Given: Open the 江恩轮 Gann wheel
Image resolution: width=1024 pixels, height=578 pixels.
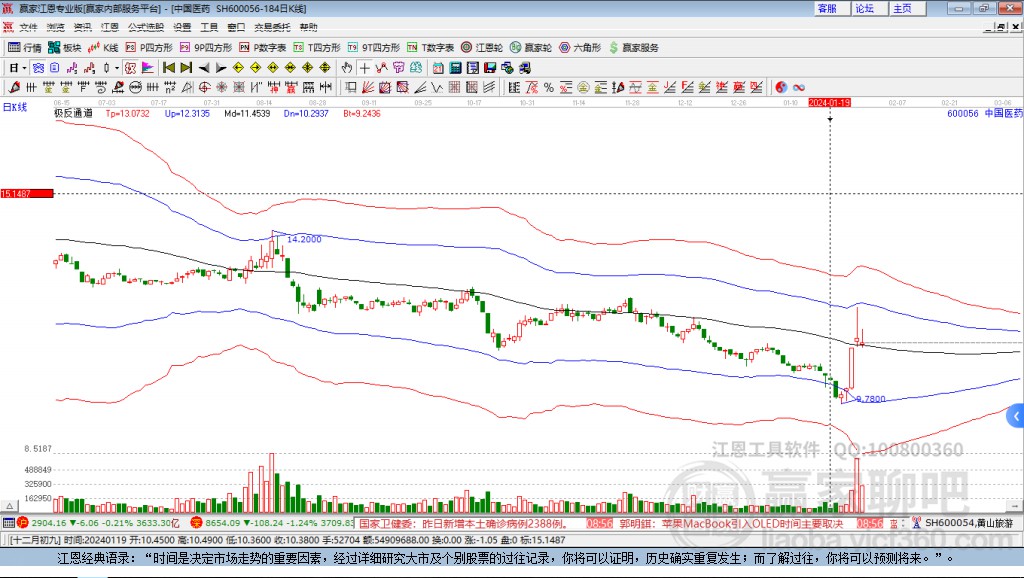Looking at the screenshot, I should click(x=482, y=47).
